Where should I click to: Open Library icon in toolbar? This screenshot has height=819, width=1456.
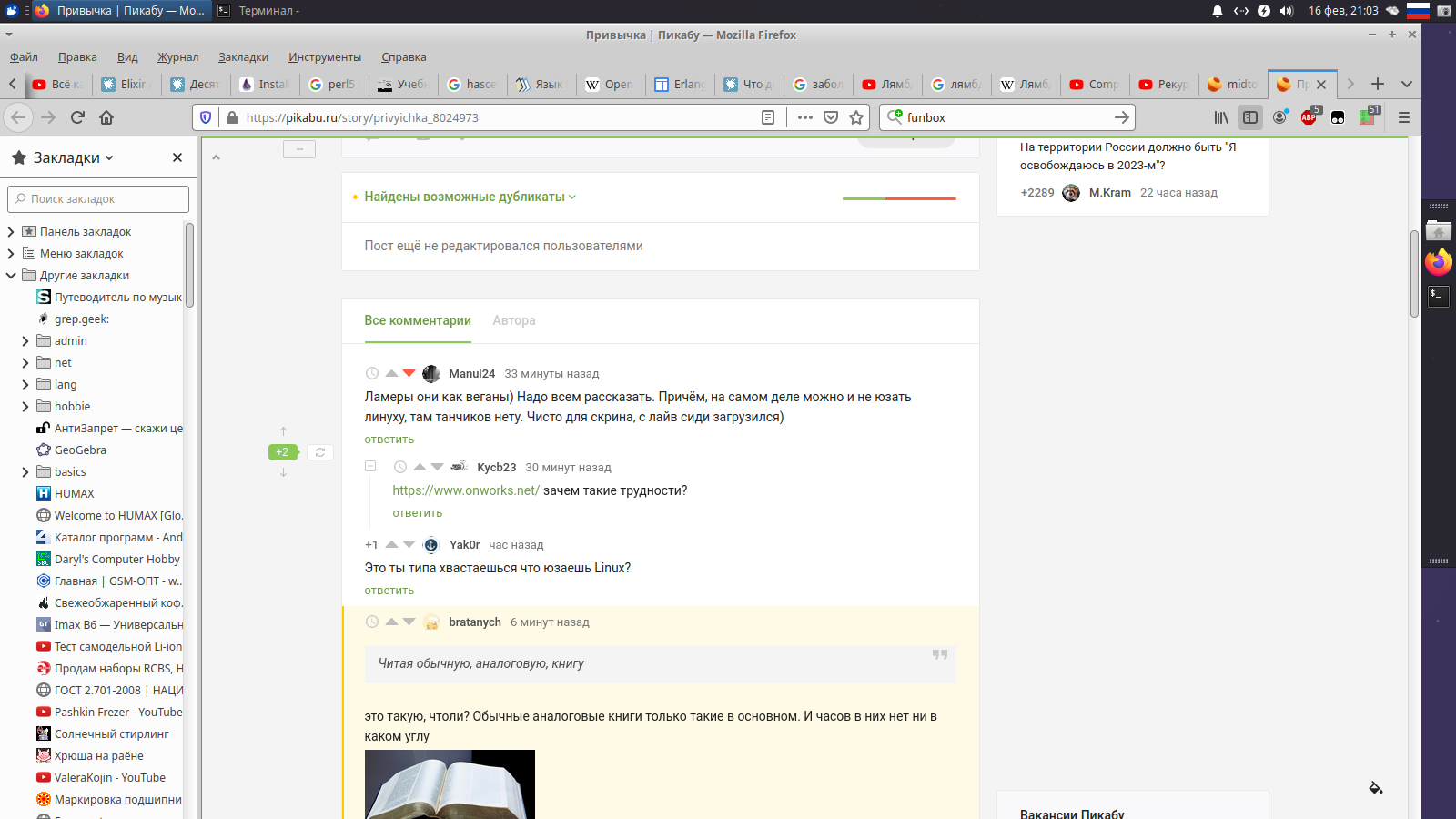click(1221, 117)
